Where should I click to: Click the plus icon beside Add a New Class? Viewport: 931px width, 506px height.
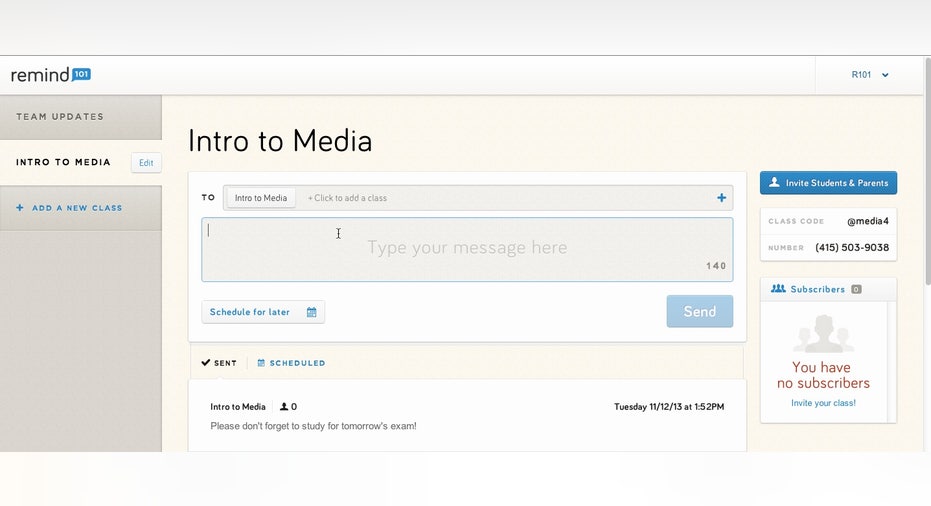coord(20,208)
